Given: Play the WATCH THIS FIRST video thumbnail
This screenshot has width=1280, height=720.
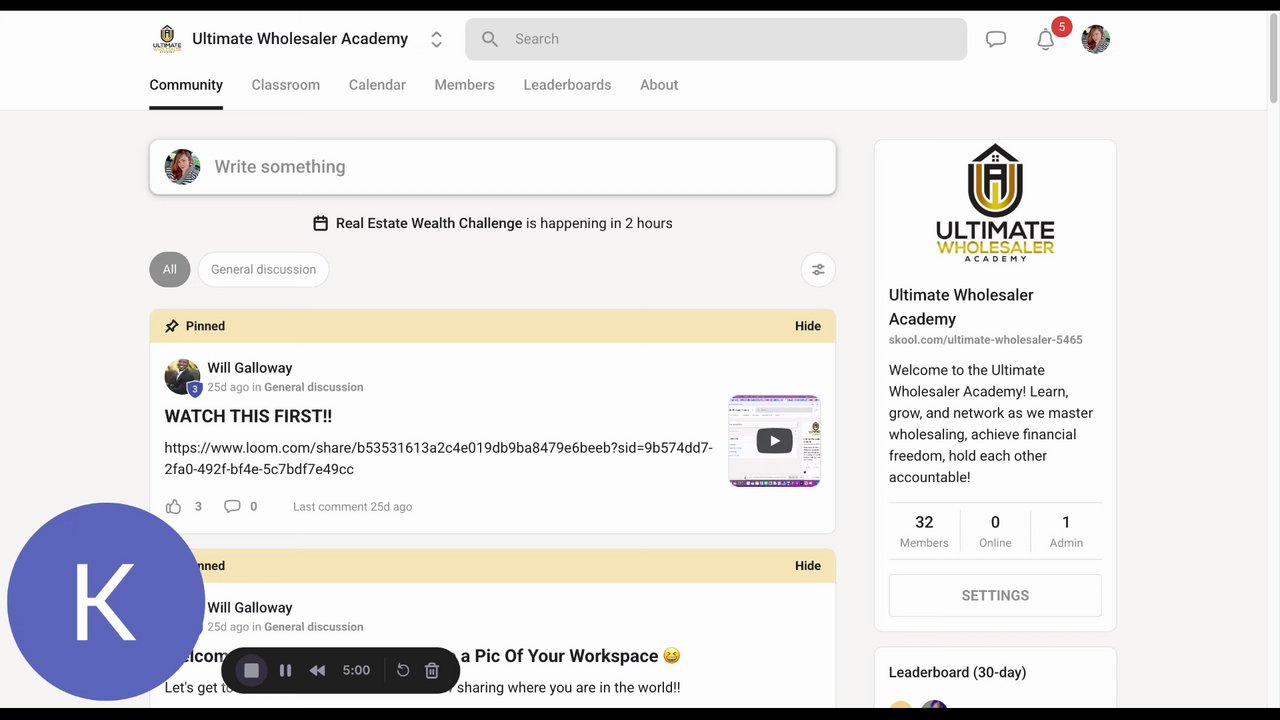Looking at the screenshot, I should tap(774, 441).
